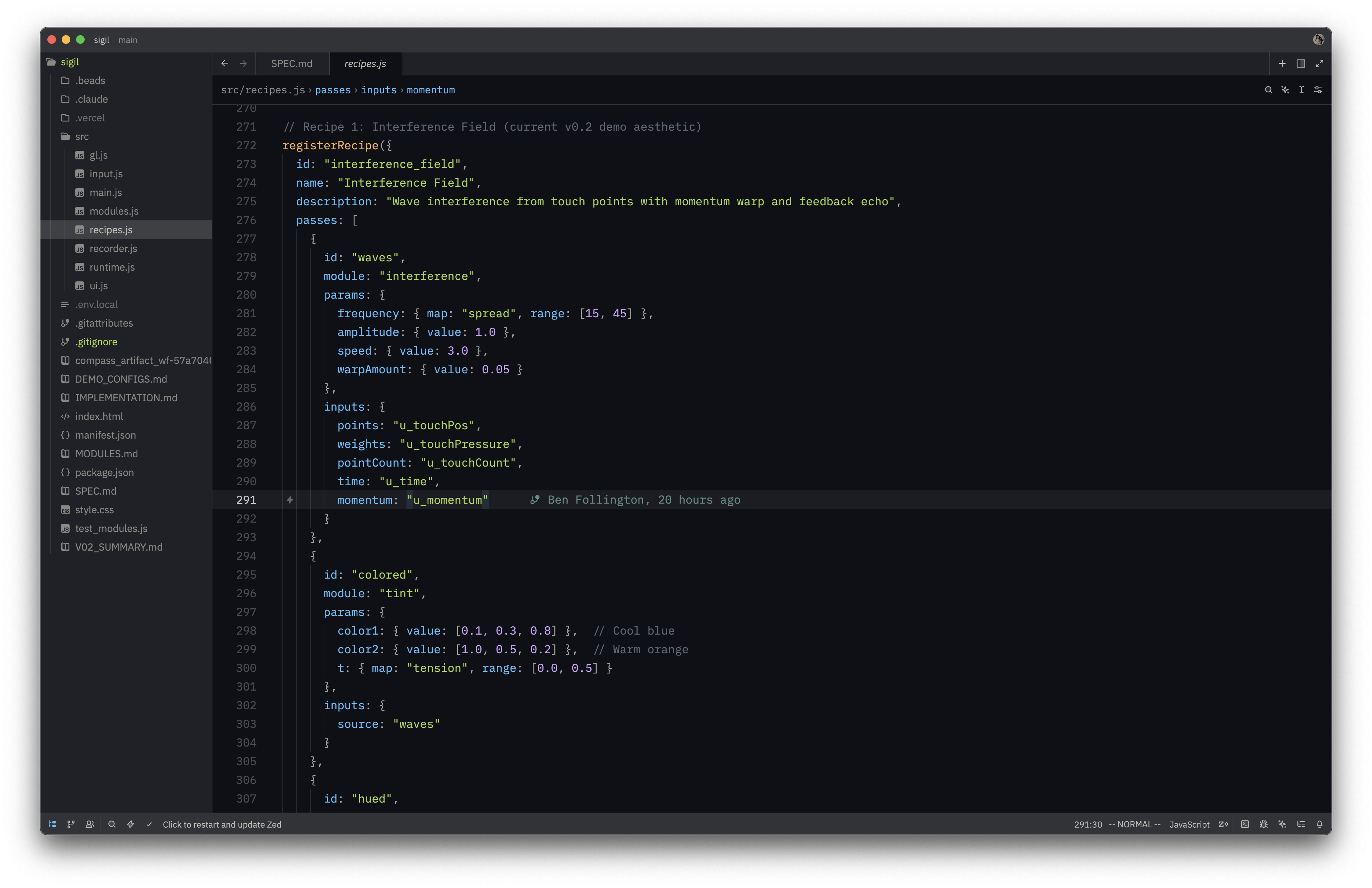Switch to the SPEC.md tab
Image resolution: width=1372 pixels, height=888 pixels.
[292, 64]
